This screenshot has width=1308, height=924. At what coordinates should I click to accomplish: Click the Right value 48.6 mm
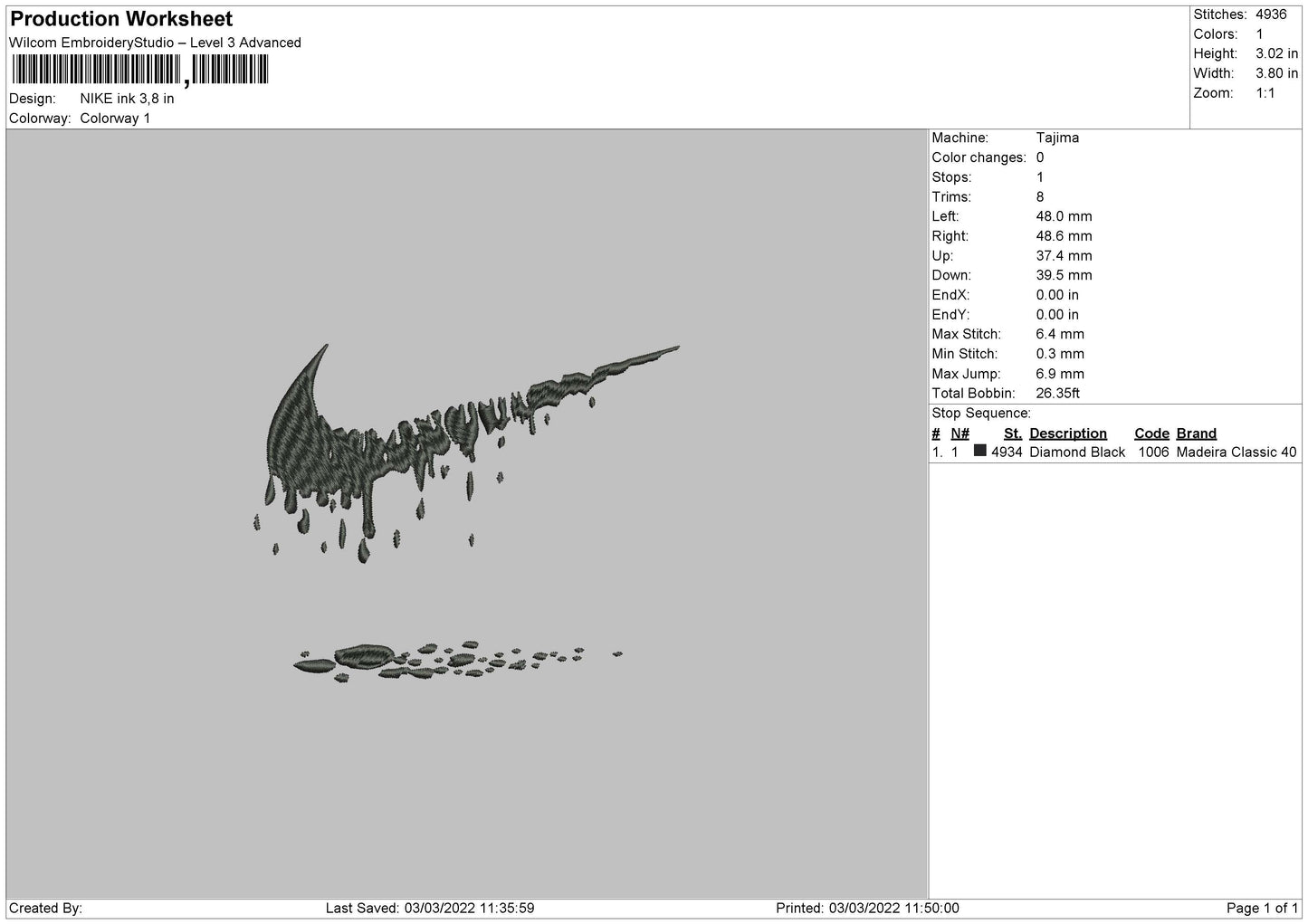coord(1064,236)
